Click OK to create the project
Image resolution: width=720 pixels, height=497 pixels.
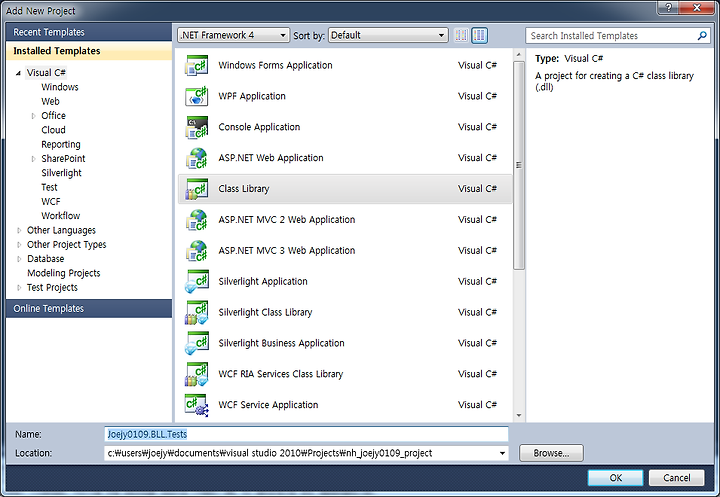coord(615,478)
